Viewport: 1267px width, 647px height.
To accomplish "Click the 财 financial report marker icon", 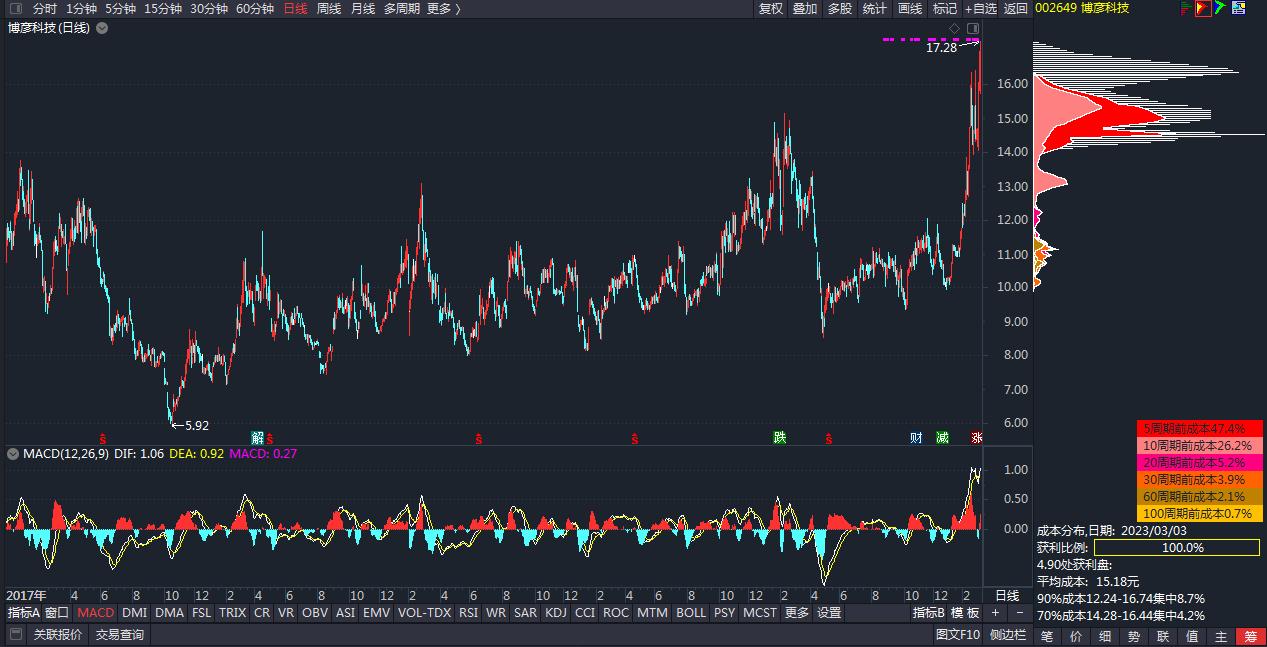I will 916,437.
